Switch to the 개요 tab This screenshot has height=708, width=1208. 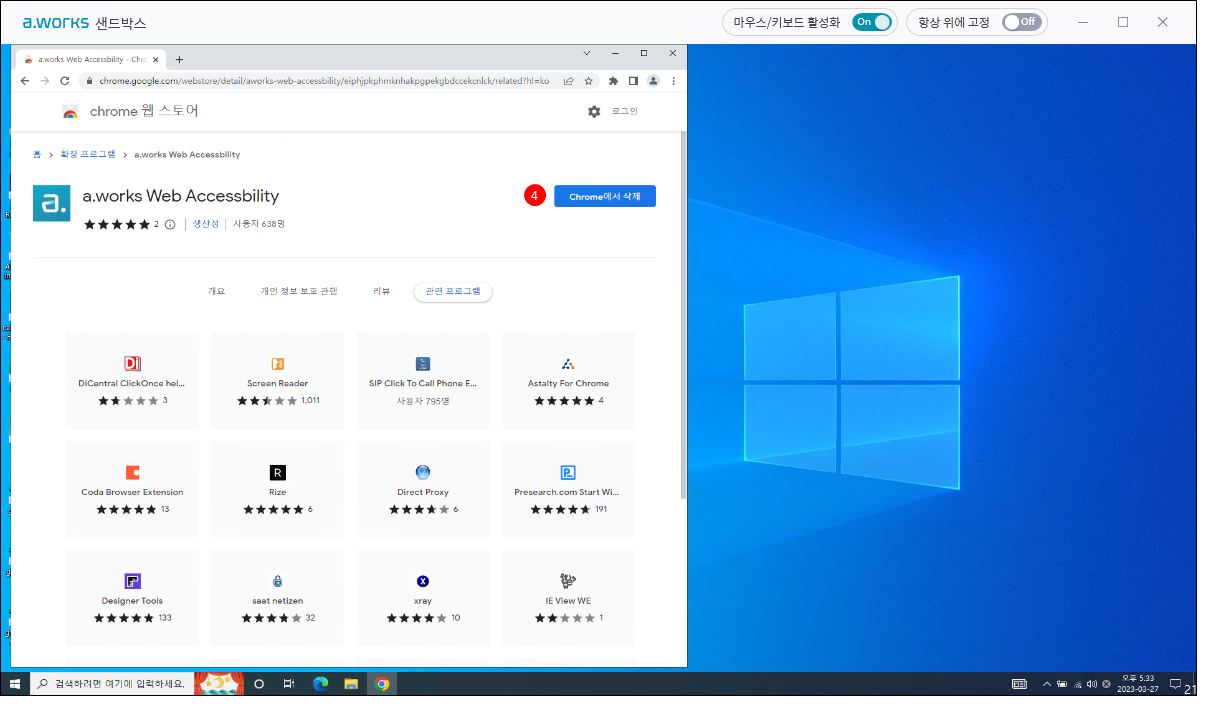pos(217,291)
